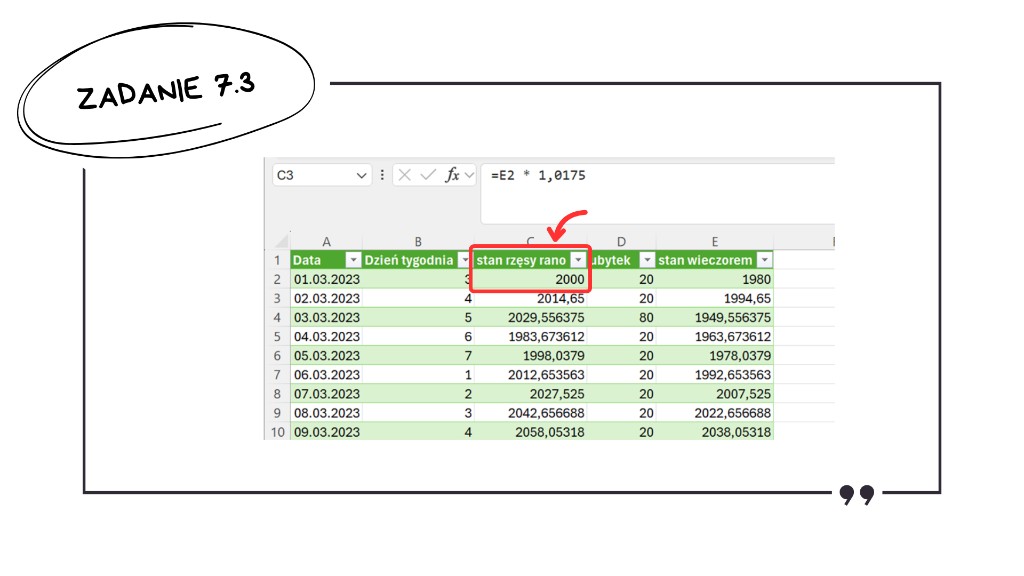Click day-of-week cell 1 for 06.03.2023
This screenshot has width=1024, height=576.
417,374
